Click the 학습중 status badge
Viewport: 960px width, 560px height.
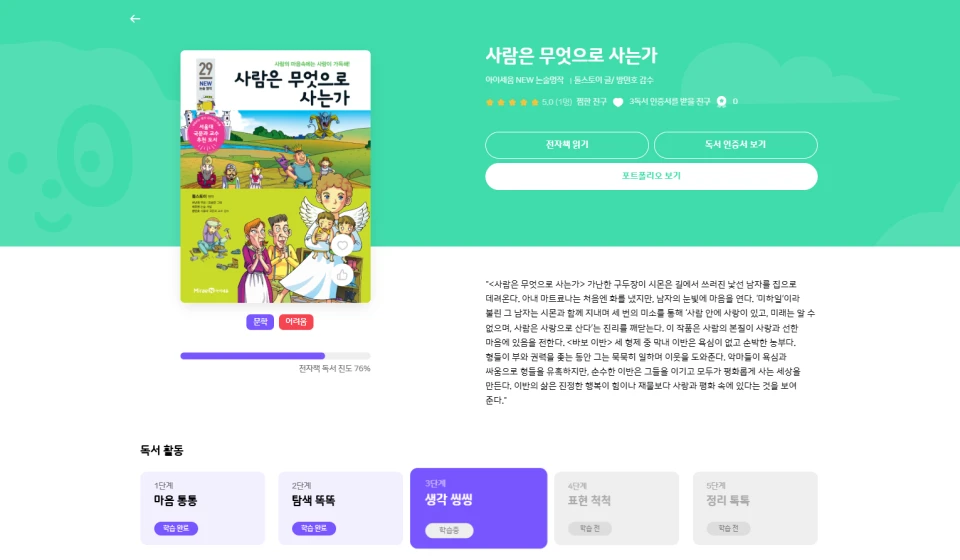[x=449, y=530]
